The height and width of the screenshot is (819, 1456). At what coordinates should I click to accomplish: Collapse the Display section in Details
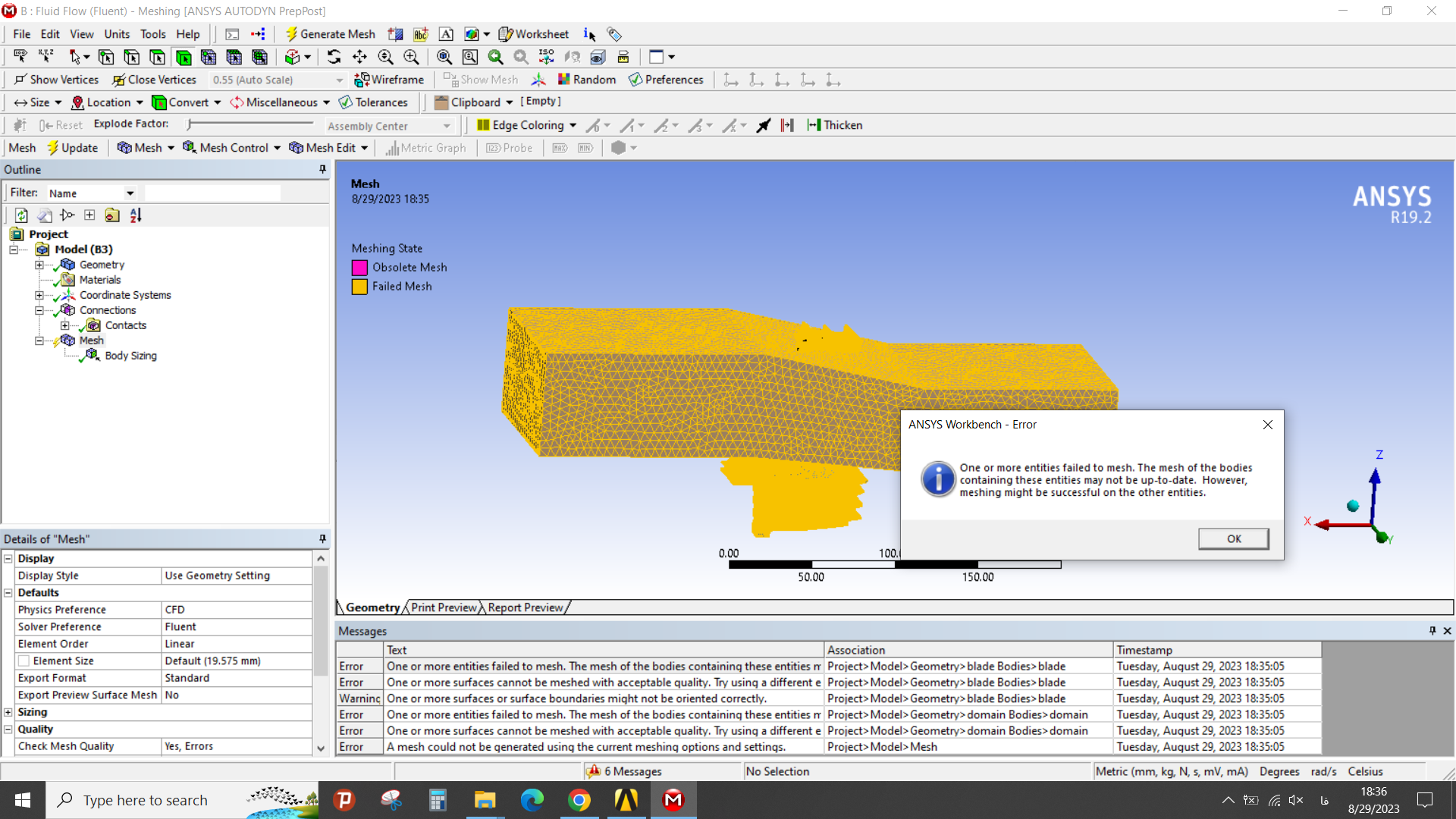[8, 559]
